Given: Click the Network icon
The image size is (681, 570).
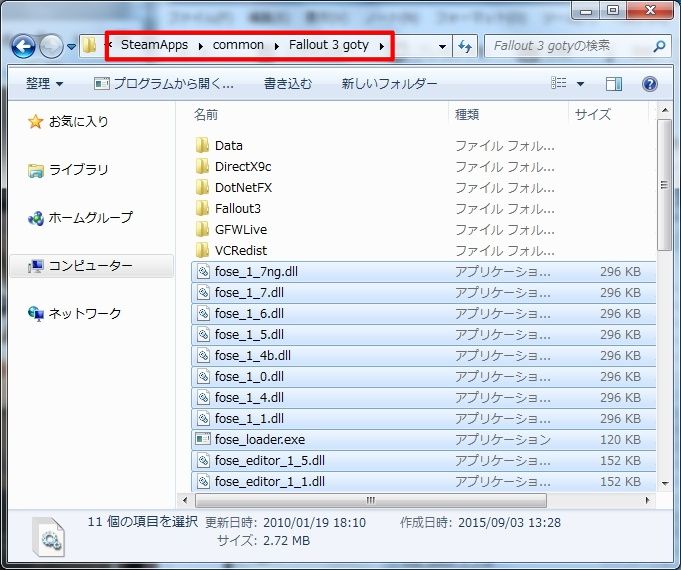Looking at the screenshot, I should [x=36, y=314].
